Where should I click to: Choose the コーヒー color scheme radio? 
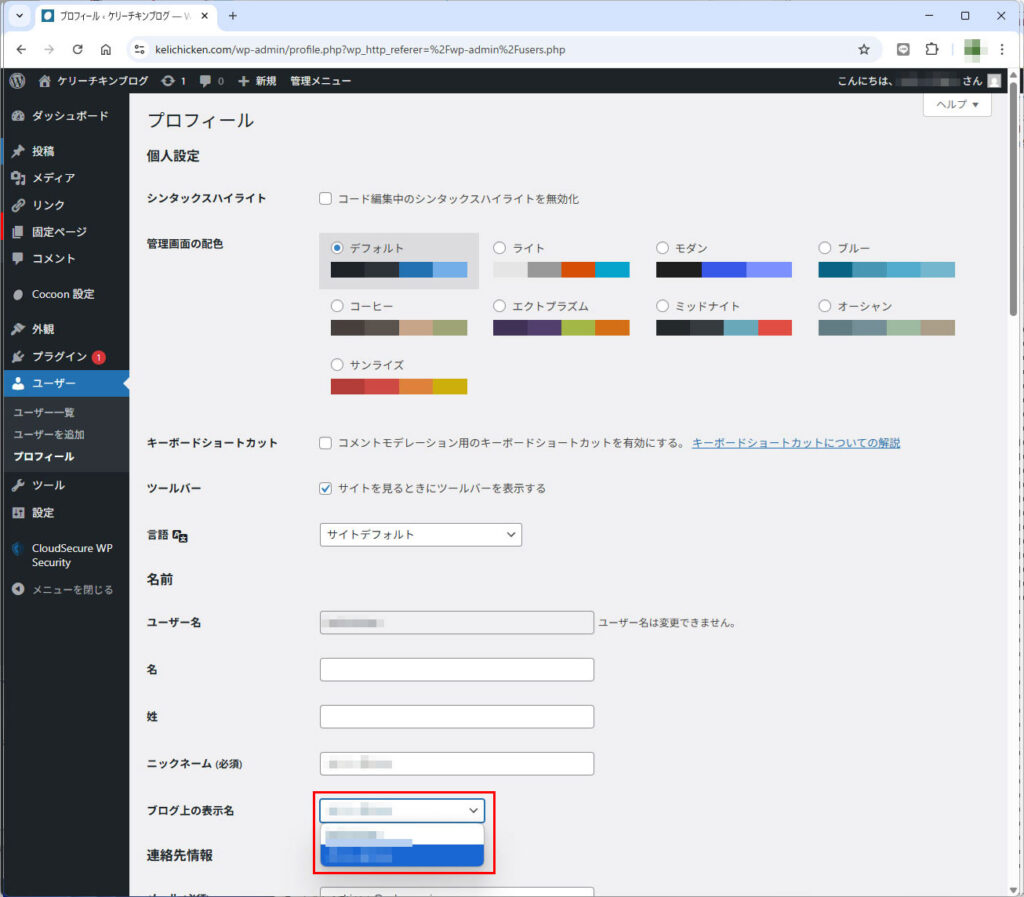337,306
